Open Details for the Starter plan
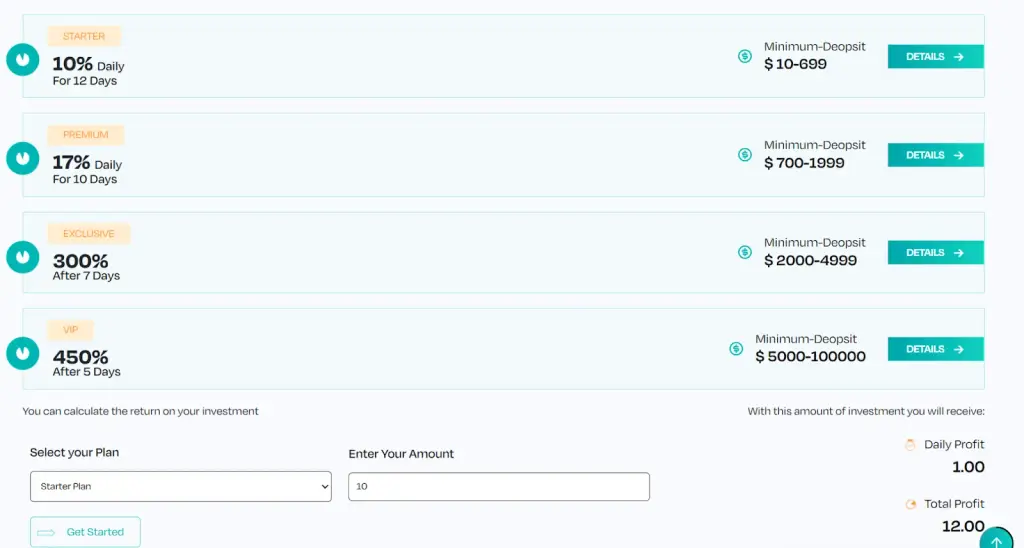The height and width of the screenshot is (548, 1024). point(935,56)
